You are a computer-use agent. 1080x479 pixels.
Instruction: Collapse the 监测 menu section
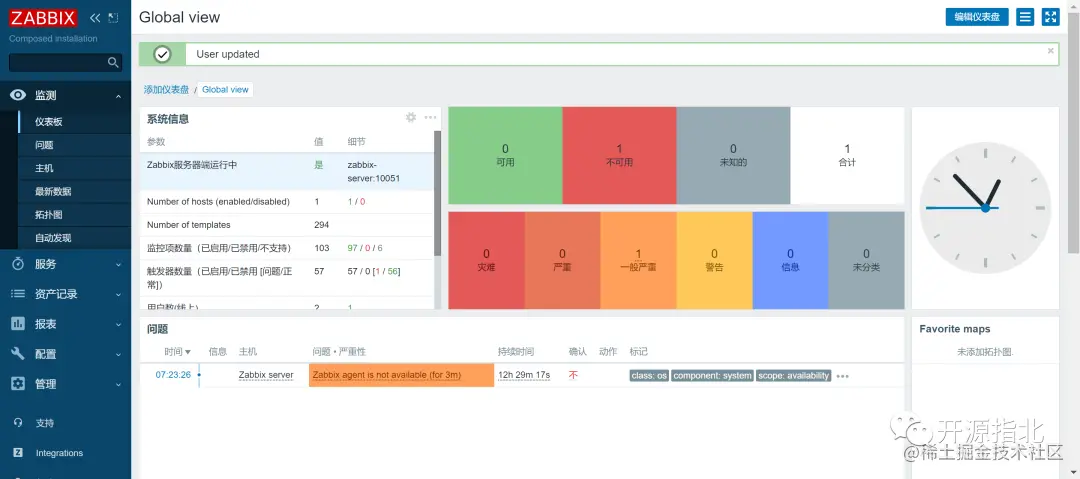coord(118,96)
